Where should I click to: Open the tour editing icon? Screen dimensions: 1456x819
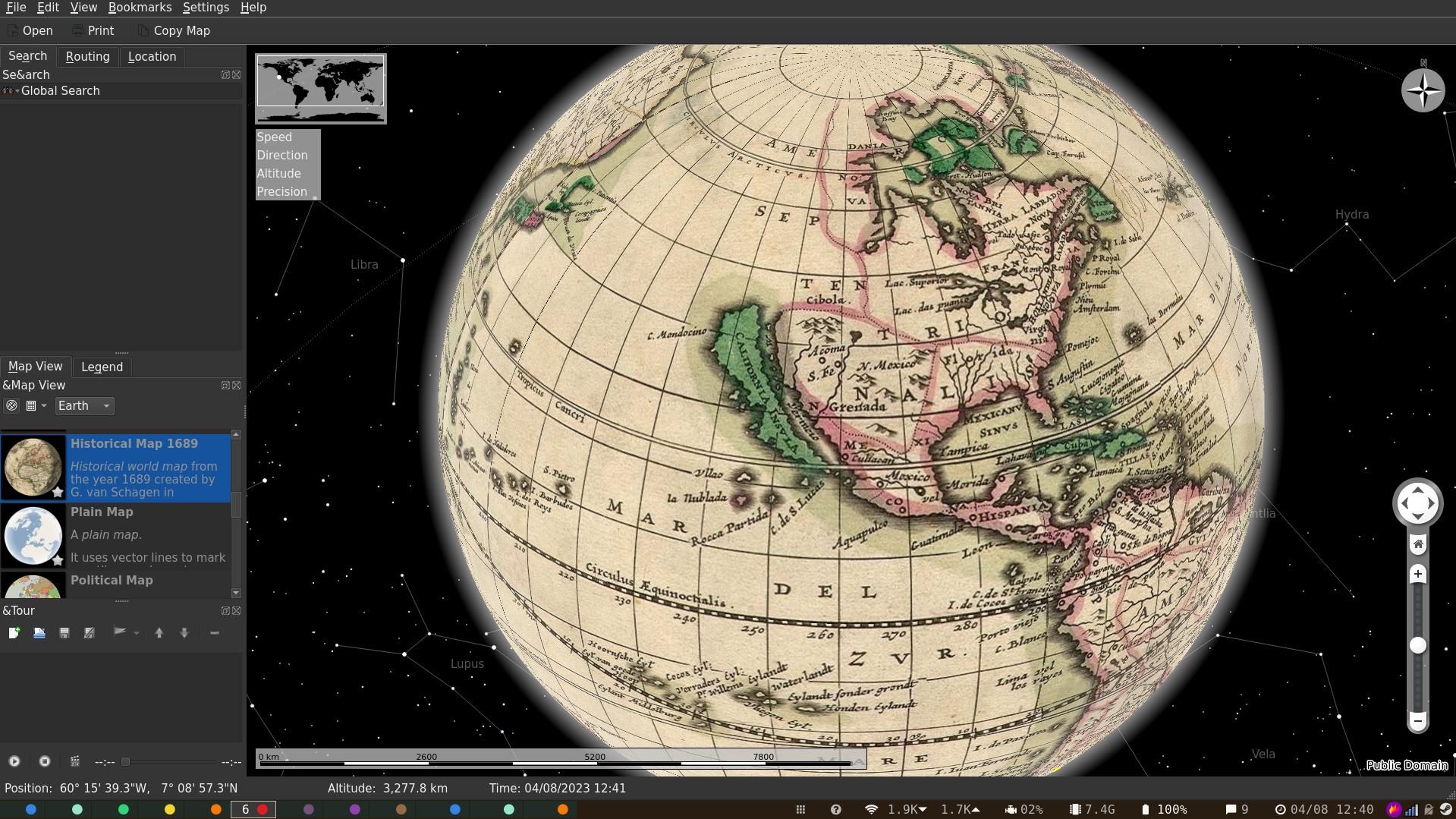(89, 632)
